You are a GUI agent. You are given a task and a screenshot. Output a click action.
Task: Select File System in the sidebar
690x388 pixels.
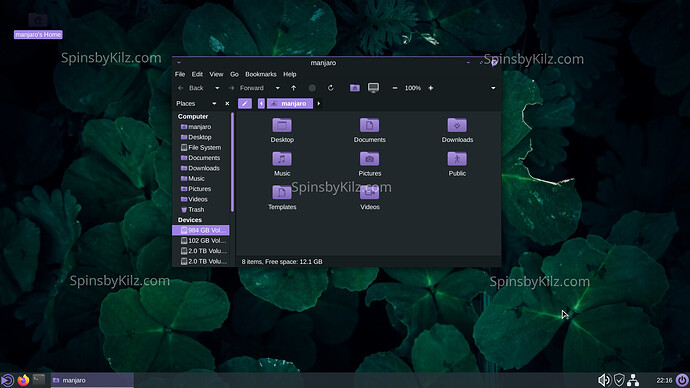point(201,147)
